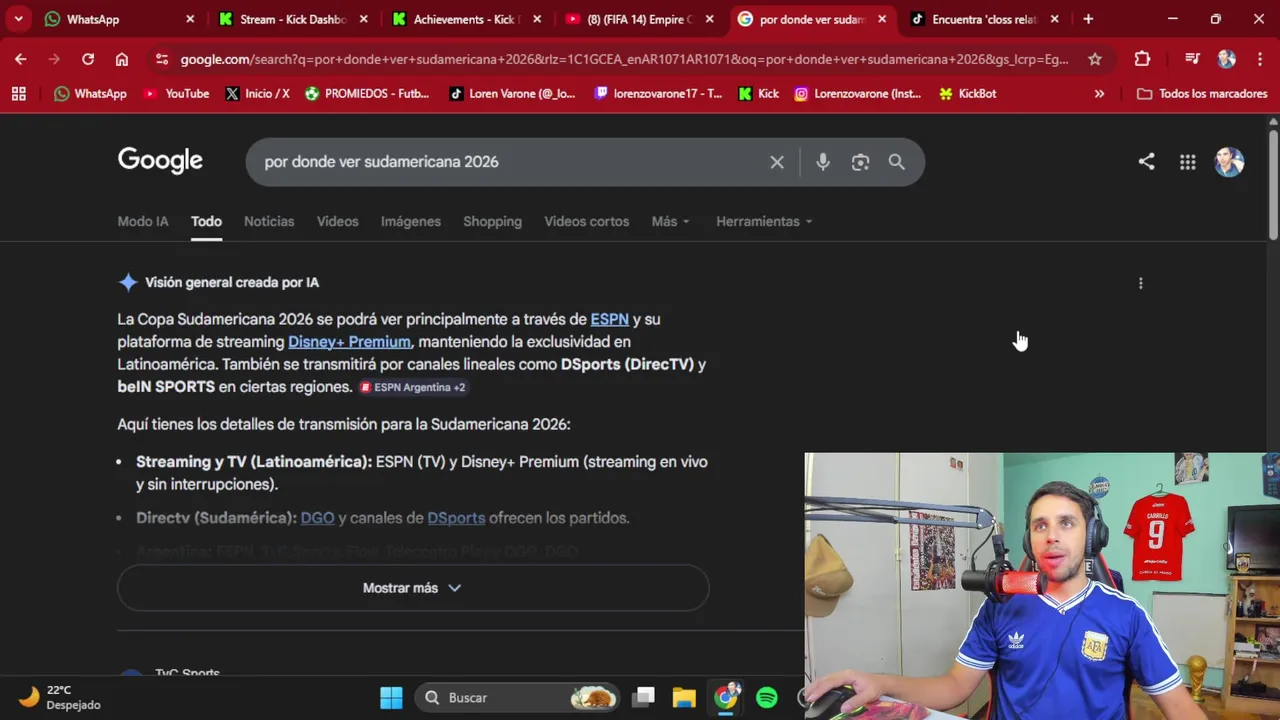Select the Noticias results tab
The height and width of the screenshot is (720, 1280).
[x=269, y=221]
